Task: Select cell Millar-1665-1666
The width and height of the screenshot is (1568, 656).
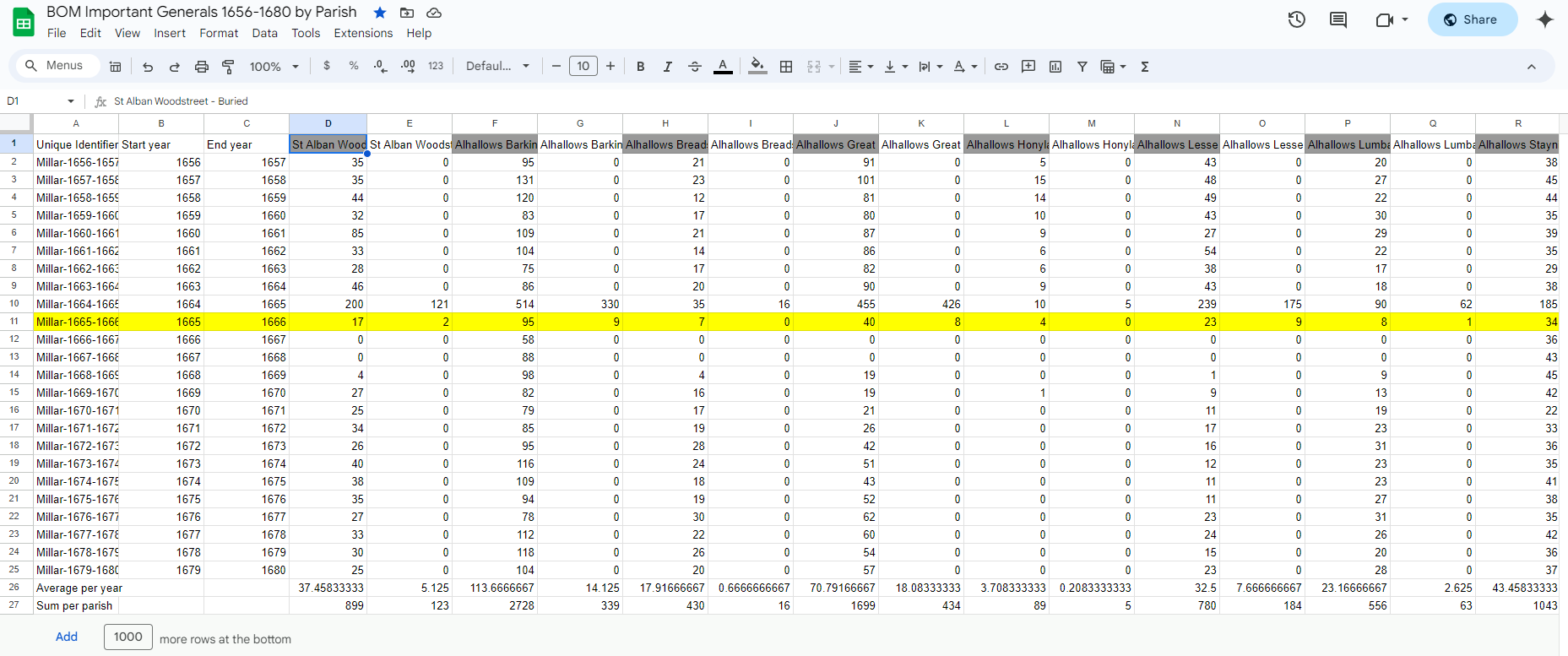Action: click(76, 322)
